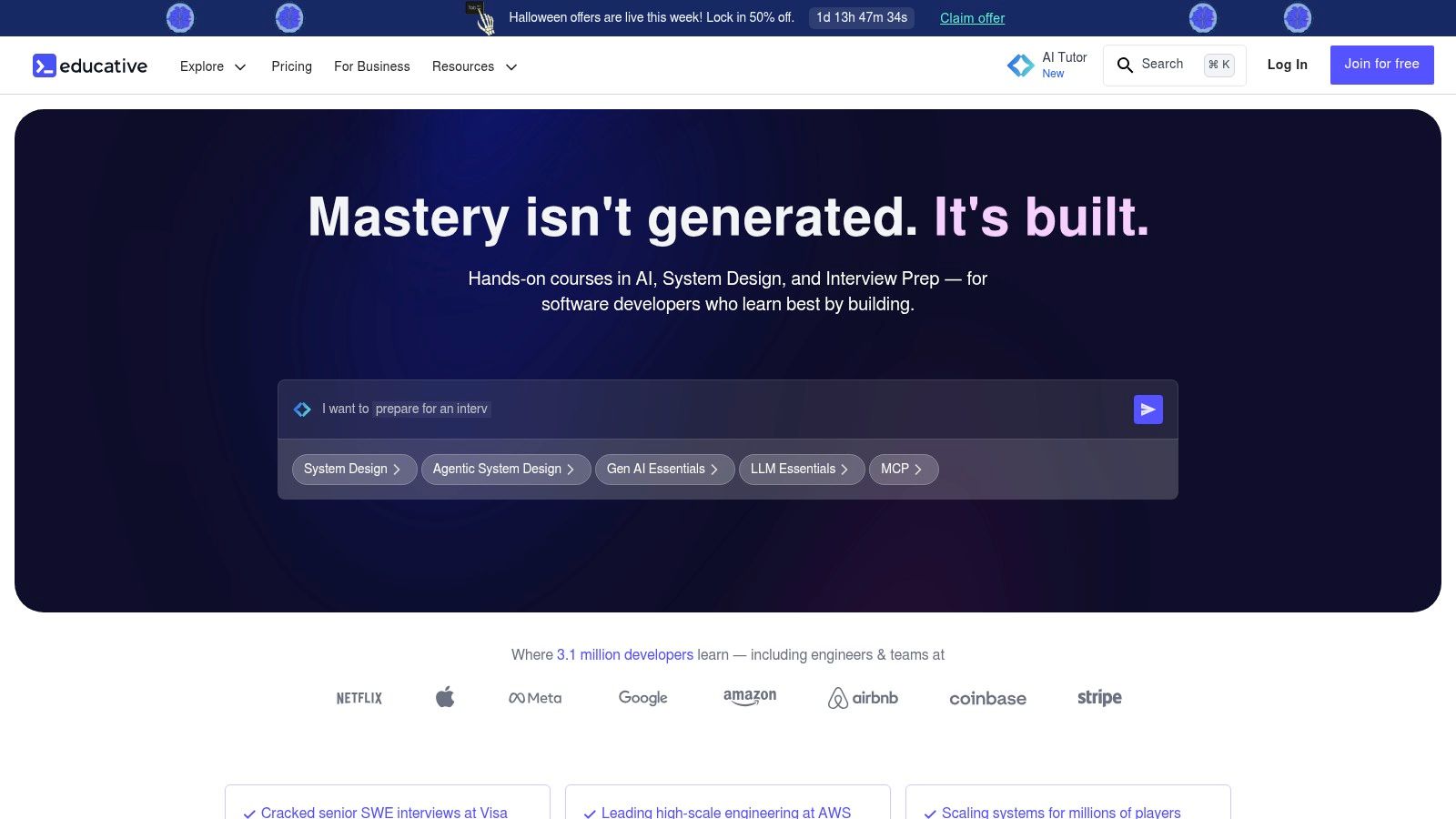The height and width of the screenshot is (819, 1456).
Task: Select the Agentic System Design chip
Action: 506,469
